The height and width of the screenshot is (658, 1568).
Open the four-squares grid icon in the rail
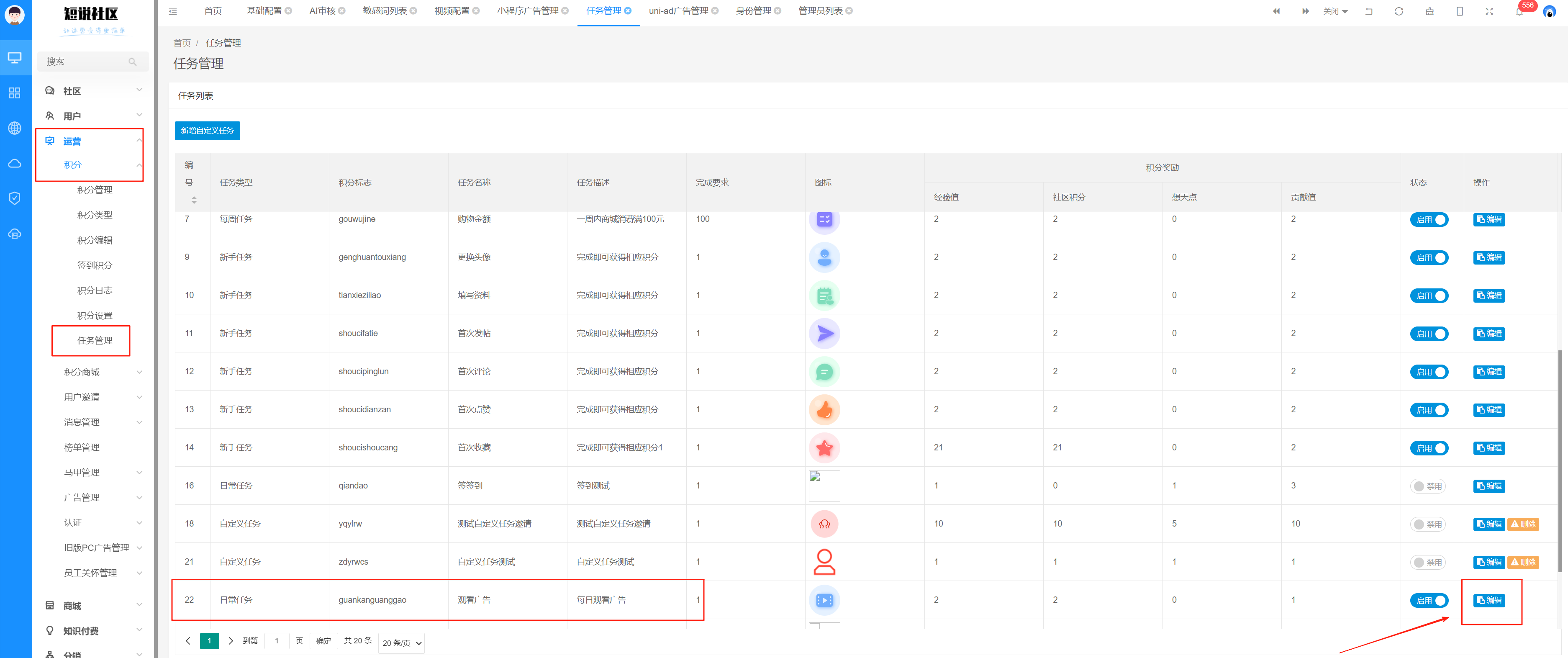(15, 93)
